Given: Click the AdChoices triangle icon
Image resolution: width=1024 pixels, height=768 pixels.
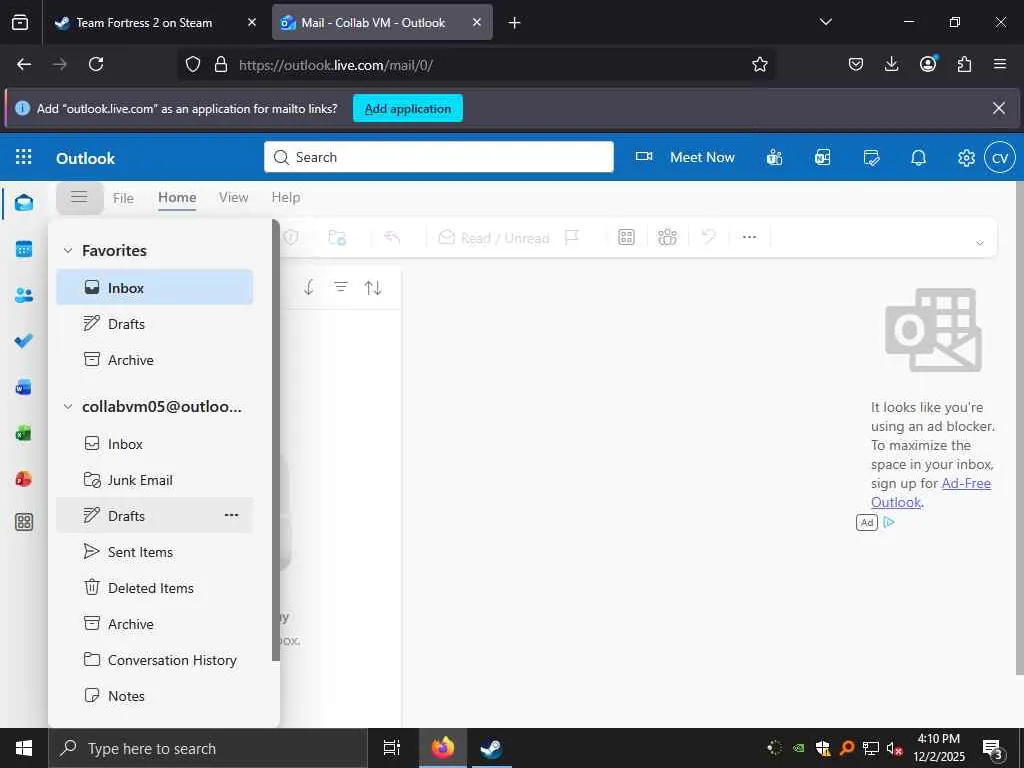Looking at the screenshot, I should (889, 522).
